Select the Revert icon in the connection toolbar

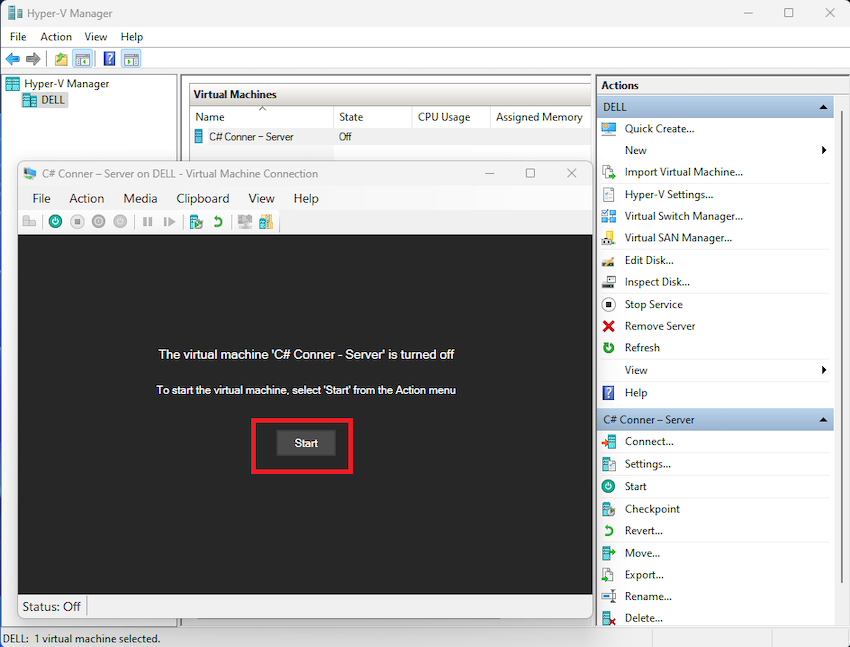pyautogui.click(x=218, y=221)
